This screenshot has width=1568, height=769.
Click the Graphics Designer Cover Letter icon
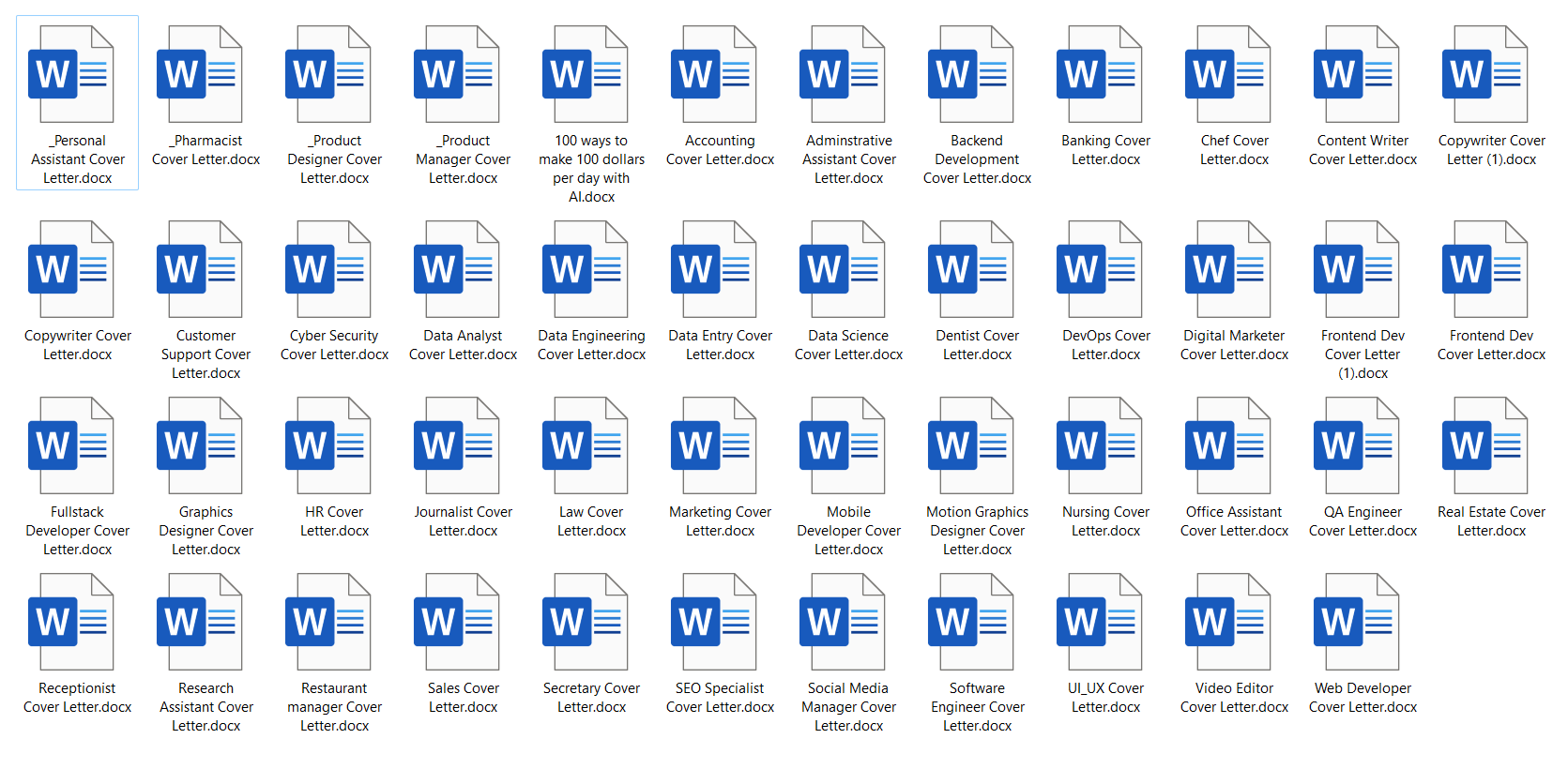(x=200, y=445)
